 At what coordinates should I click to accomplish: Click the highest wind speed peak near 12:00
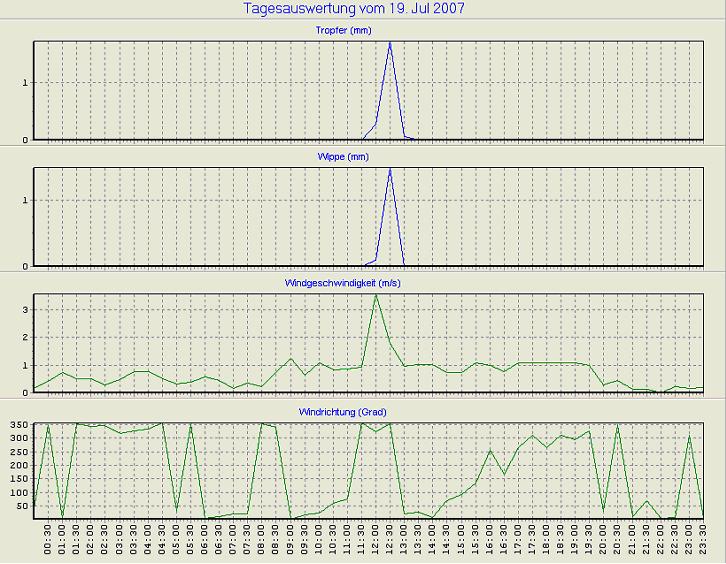click(376, 295)
